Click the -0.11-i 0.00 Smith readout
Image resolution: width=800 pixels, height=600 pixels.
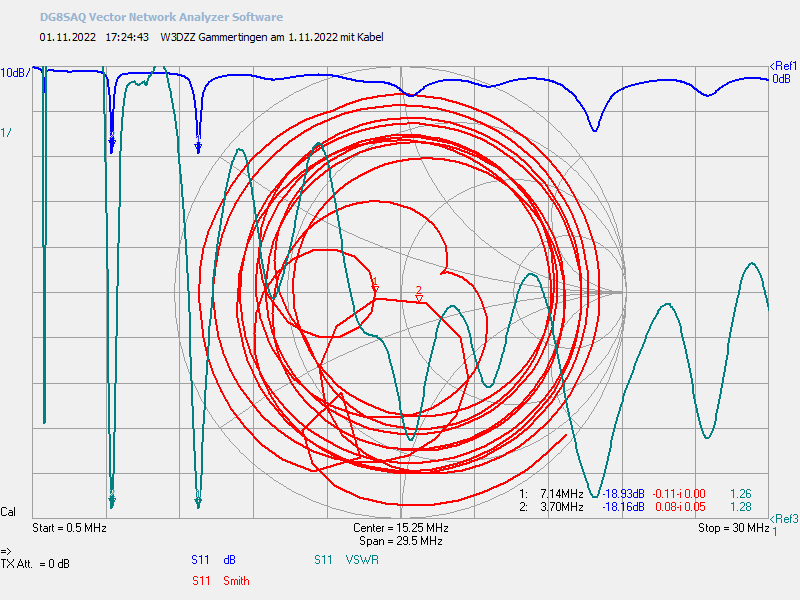679,494
